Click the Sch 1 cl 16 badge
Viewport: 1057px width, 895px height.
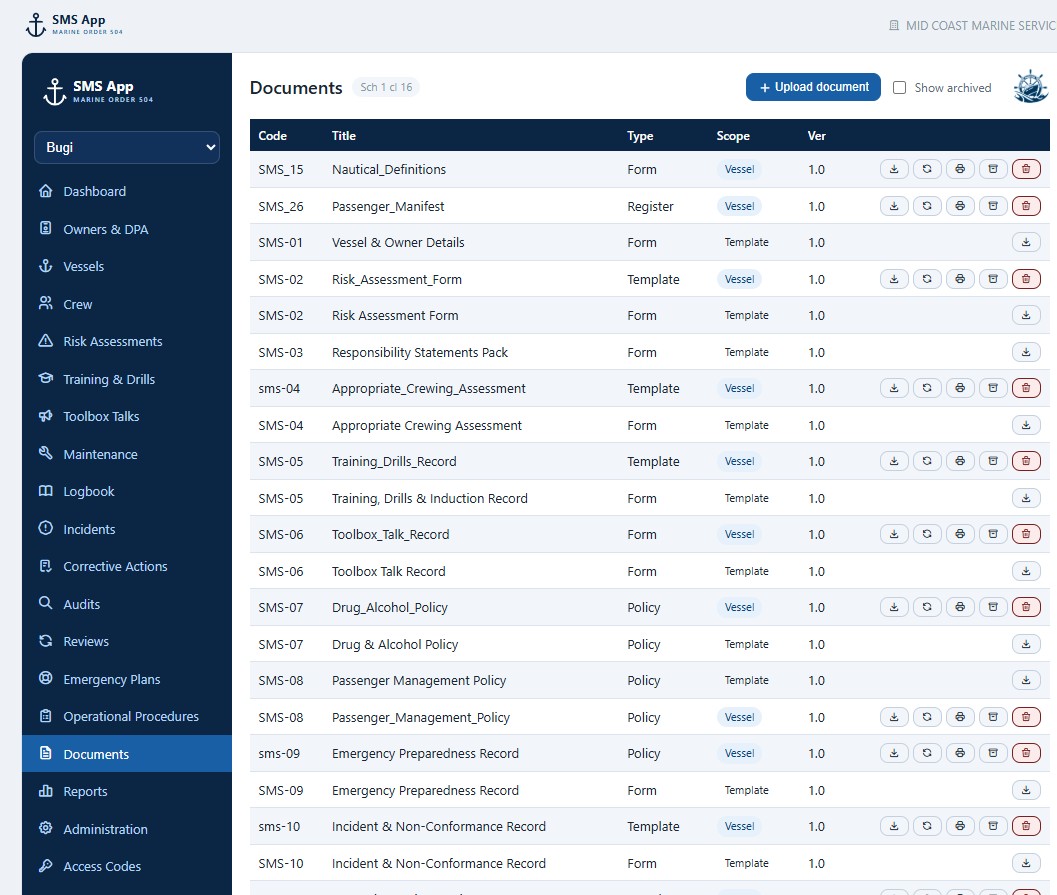(x=386, y=87)
